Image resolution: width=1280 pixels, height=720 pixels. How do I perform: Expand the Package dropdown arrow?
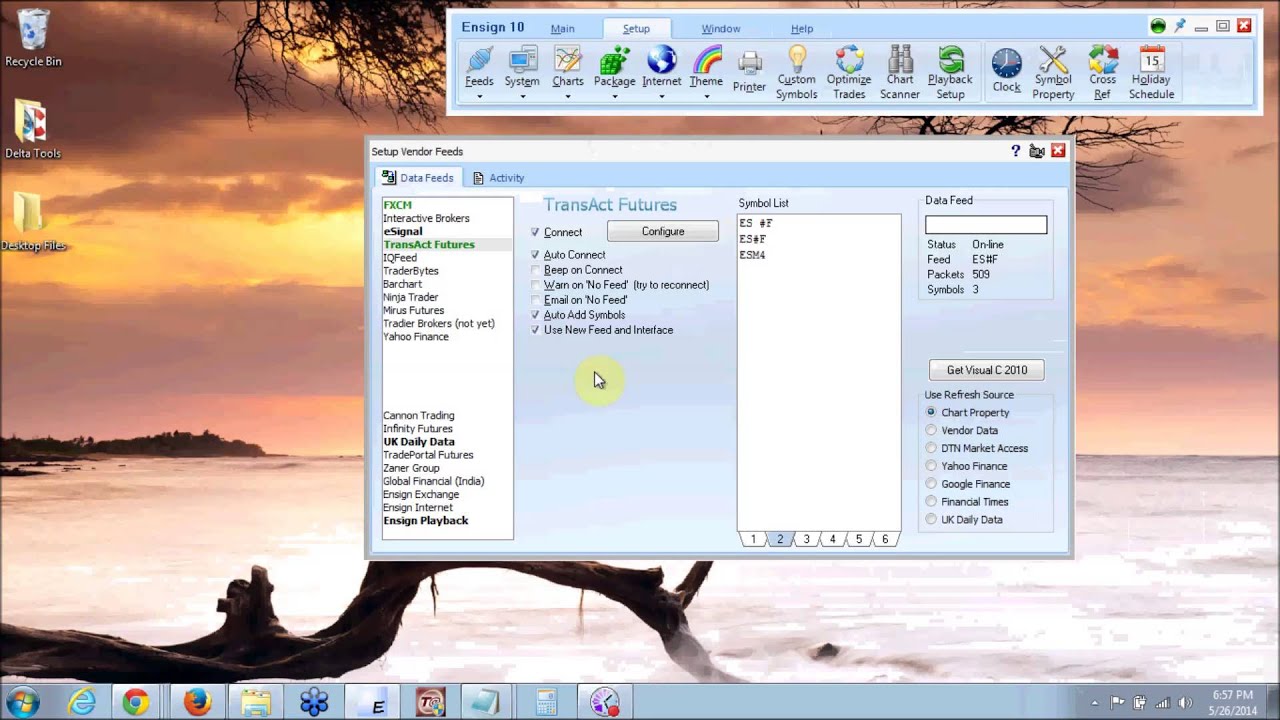614,96
